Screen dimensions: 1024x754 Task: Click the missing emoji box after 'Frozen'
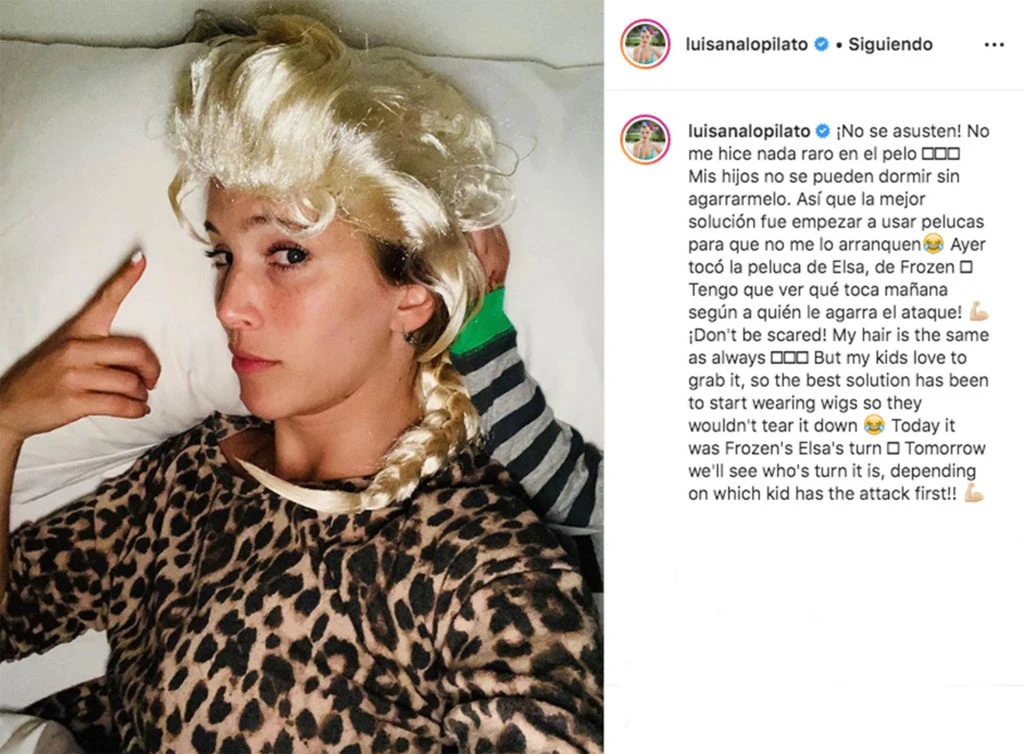coord(967,267)
